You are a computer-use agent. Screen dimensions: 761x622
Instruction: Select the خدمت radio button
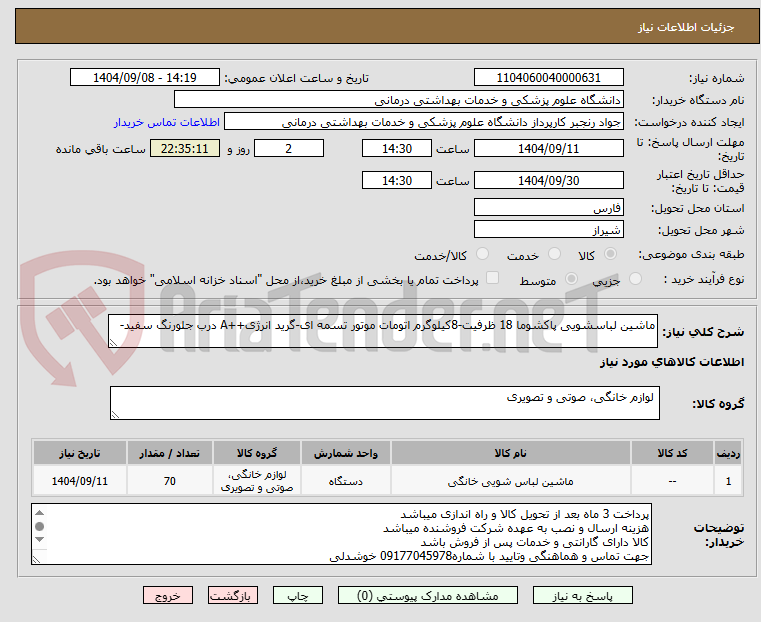point(554,254)
